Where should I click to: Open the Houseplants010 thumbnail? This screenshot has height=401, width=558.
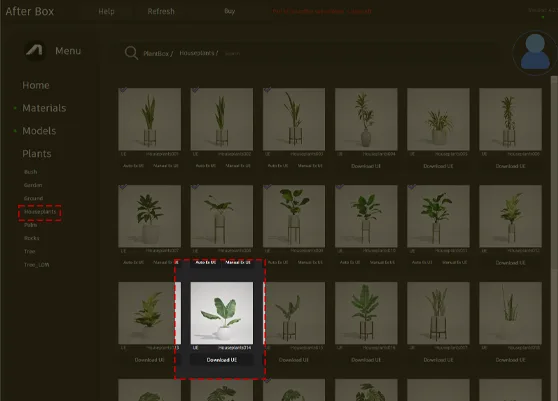366,216
